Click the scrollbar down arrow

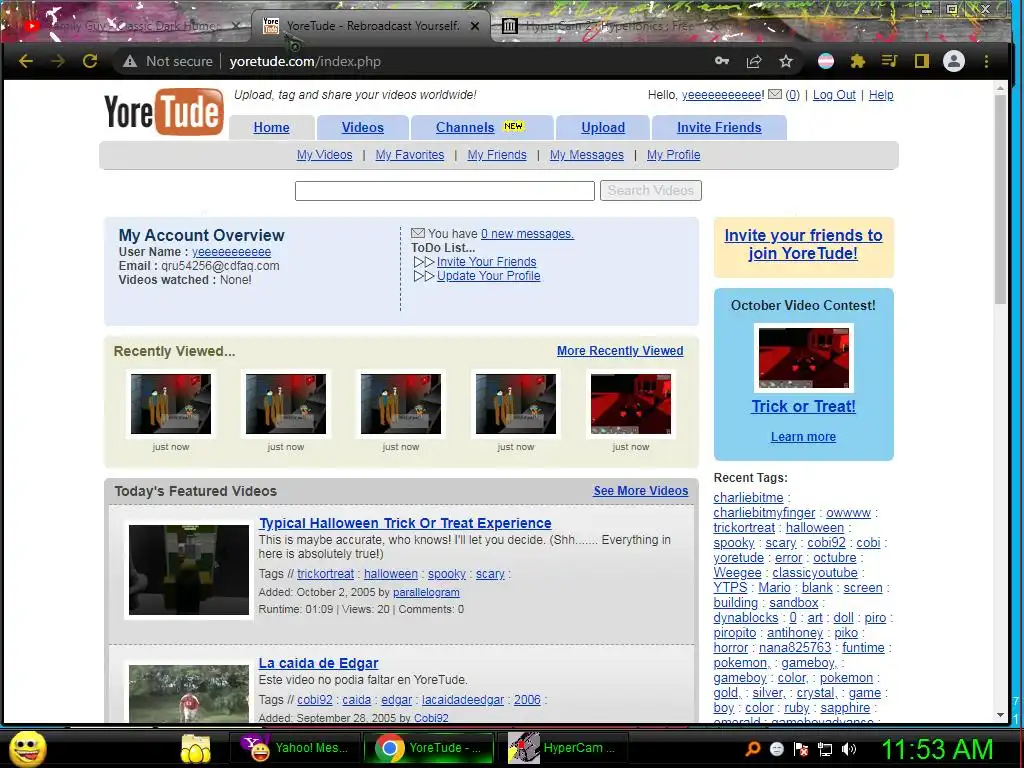(1000, 715)
